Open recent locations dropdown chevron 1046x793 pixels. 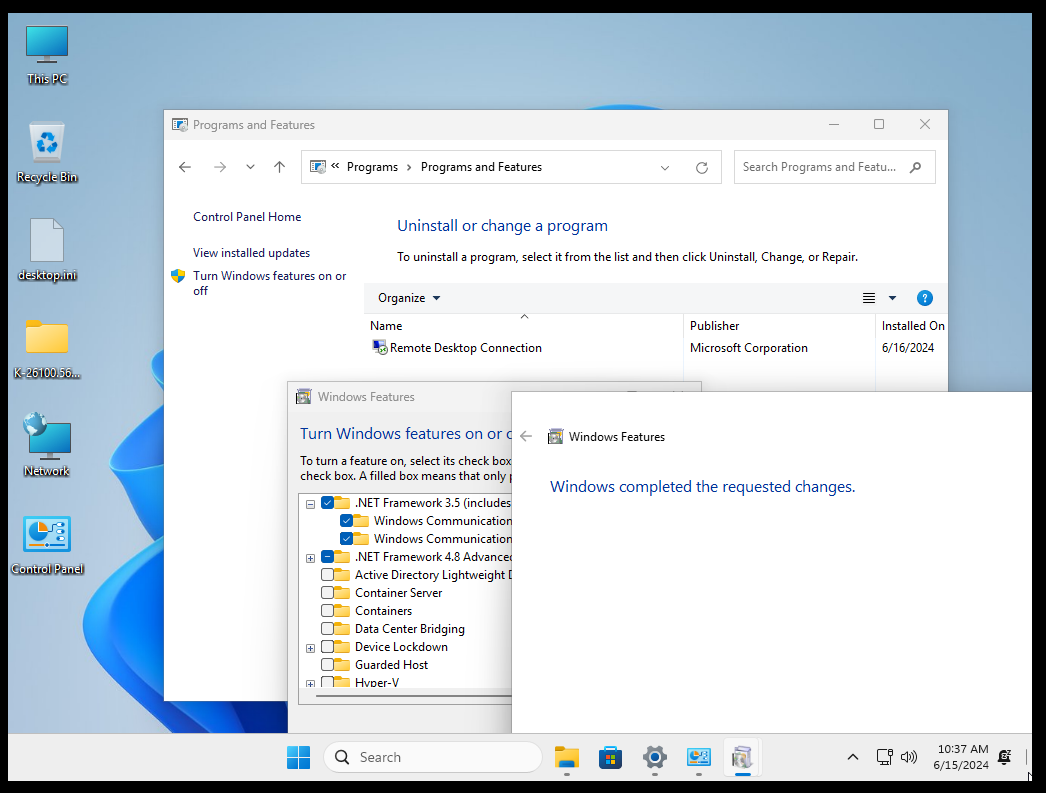pos(250,167)
